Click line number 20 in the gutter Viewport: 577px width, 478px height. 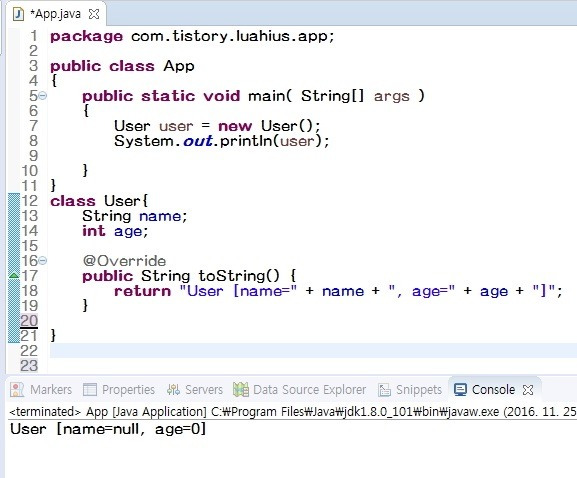point(29,321)
